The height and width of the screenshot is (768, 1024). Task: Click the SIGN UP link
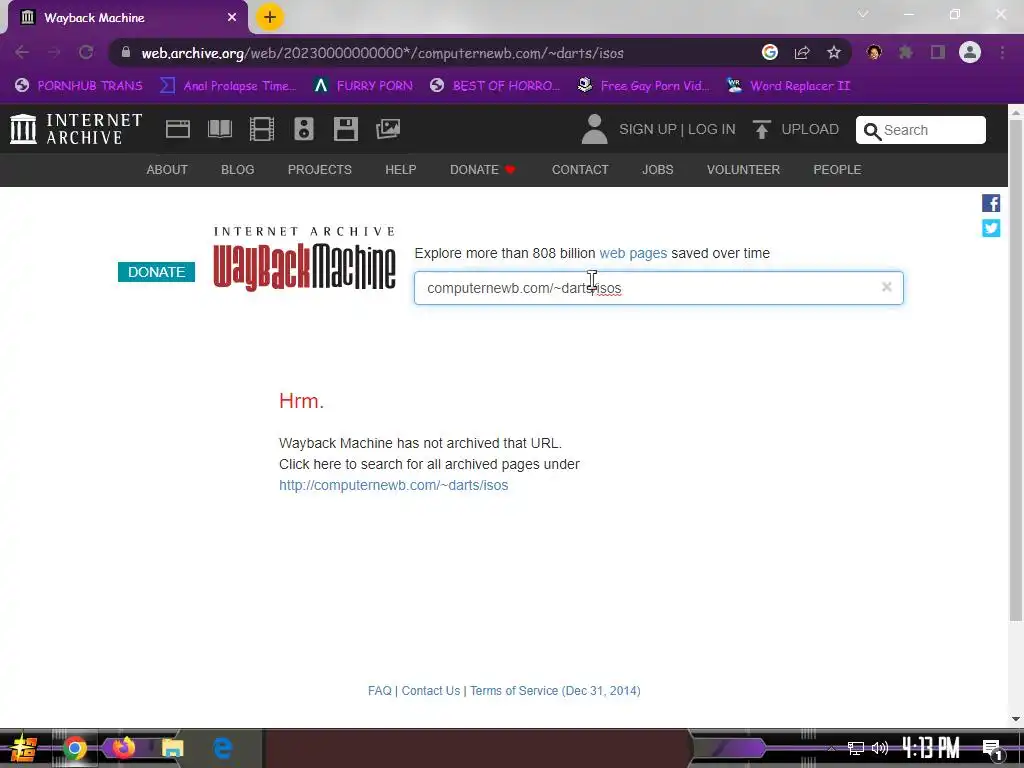[648, 129]
